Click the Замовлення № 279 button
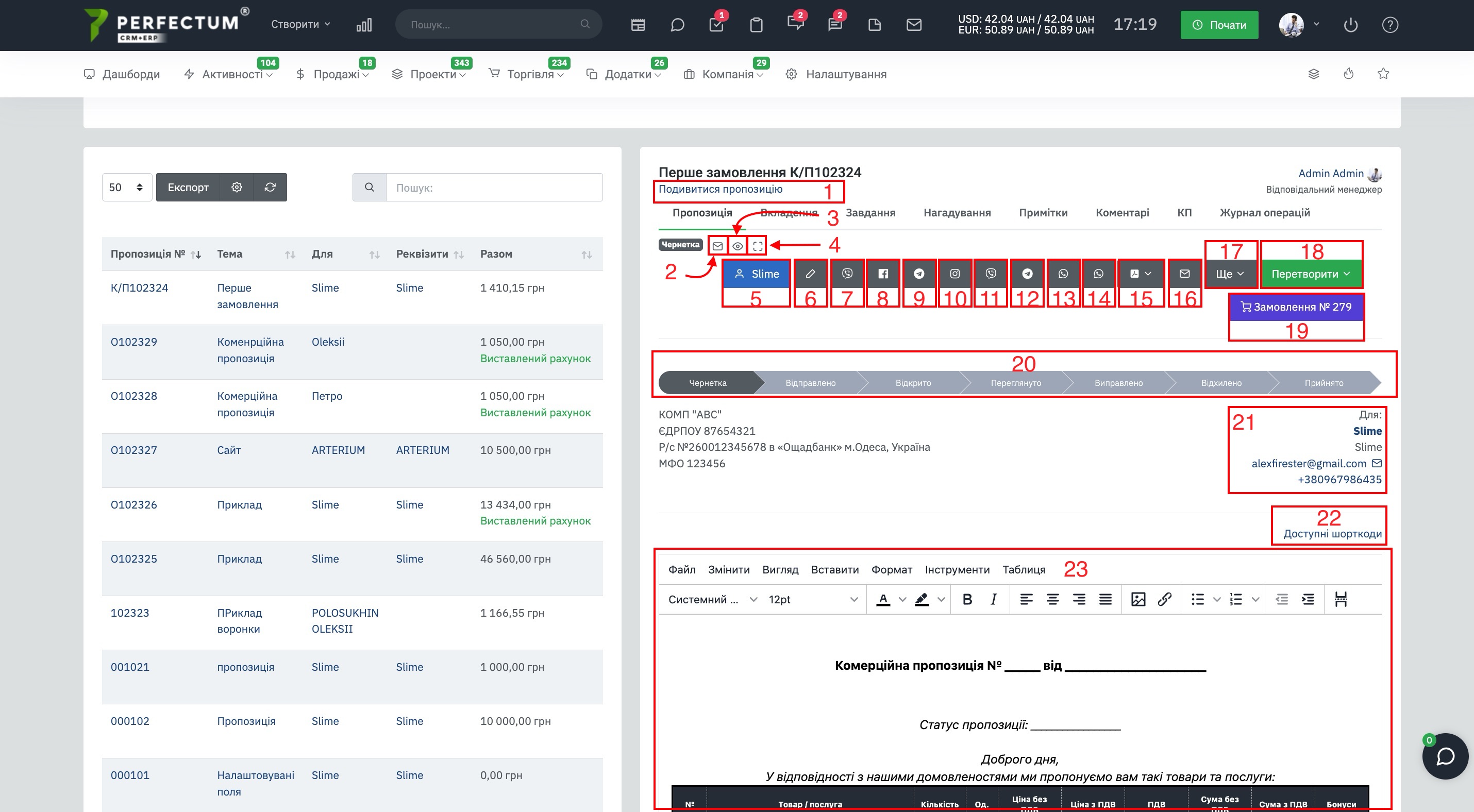This screenshot has height=812, width=1474. [1296, 307]
